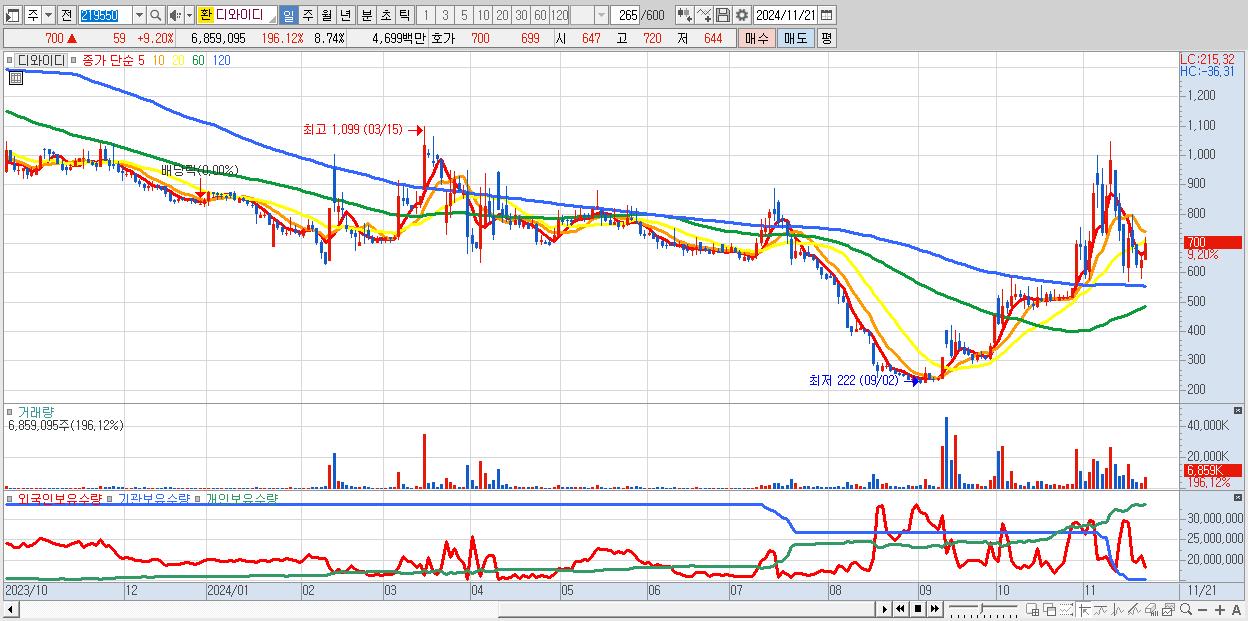Select the 60 interval button
This screenshot has height=621, width=1248.
540,15
